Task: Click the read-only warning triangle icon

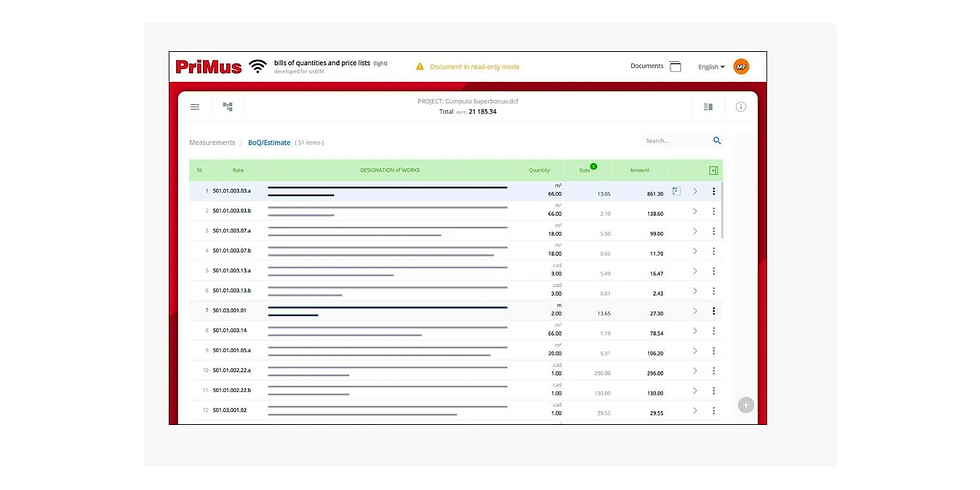Action: (420, 66)
